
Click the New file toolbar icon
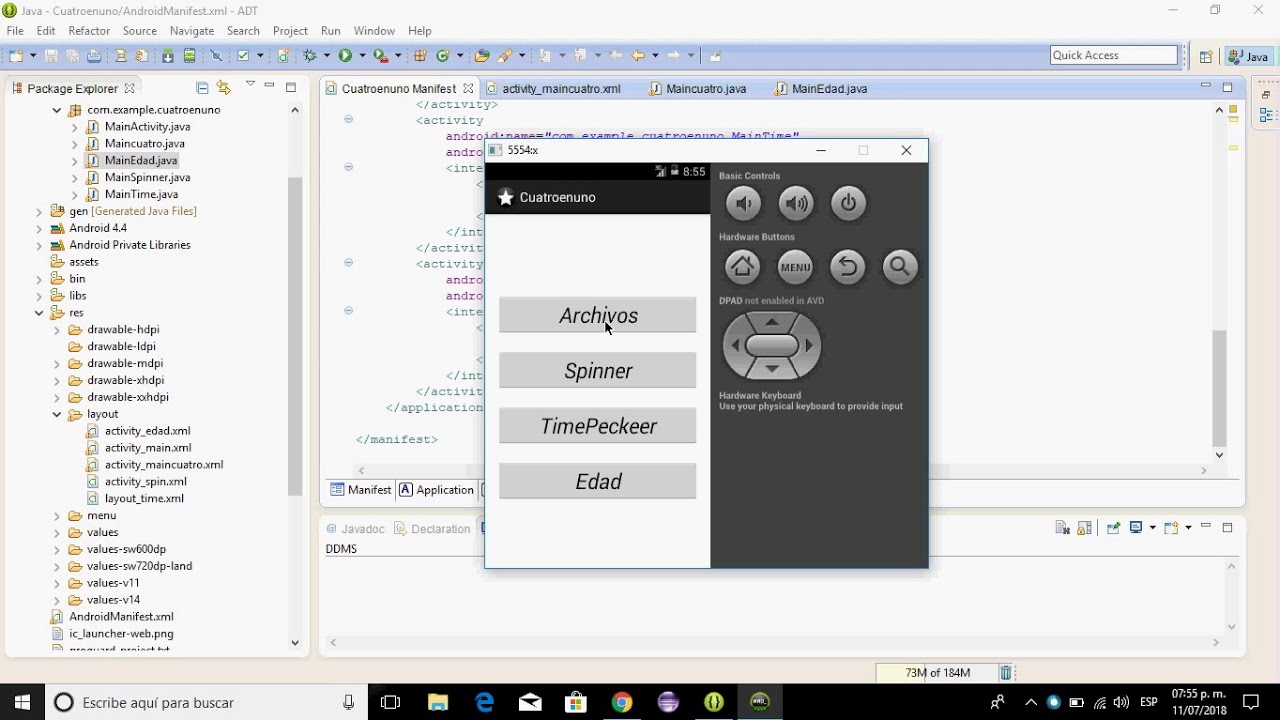17,56
